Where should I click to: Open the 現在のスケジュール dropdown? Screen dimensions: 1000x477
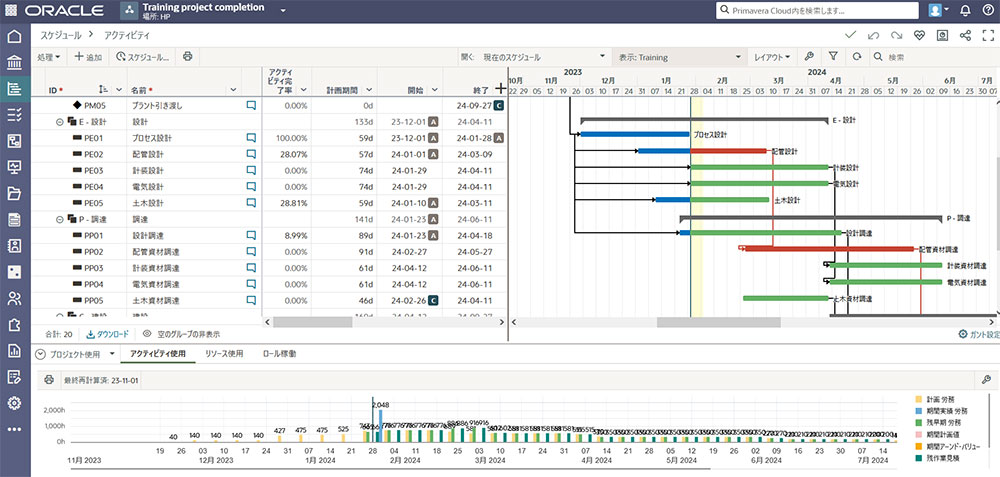click(x=544, y=57)
